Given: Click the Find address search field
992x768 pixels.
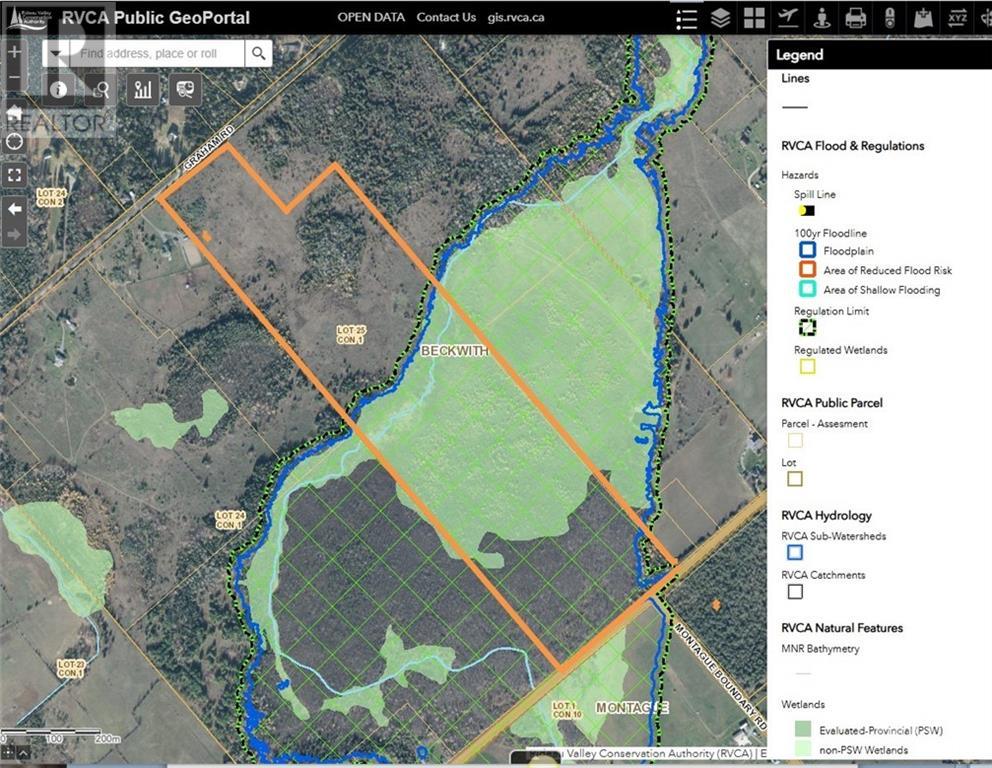Looking at the screenshot, I should (156, 54).
